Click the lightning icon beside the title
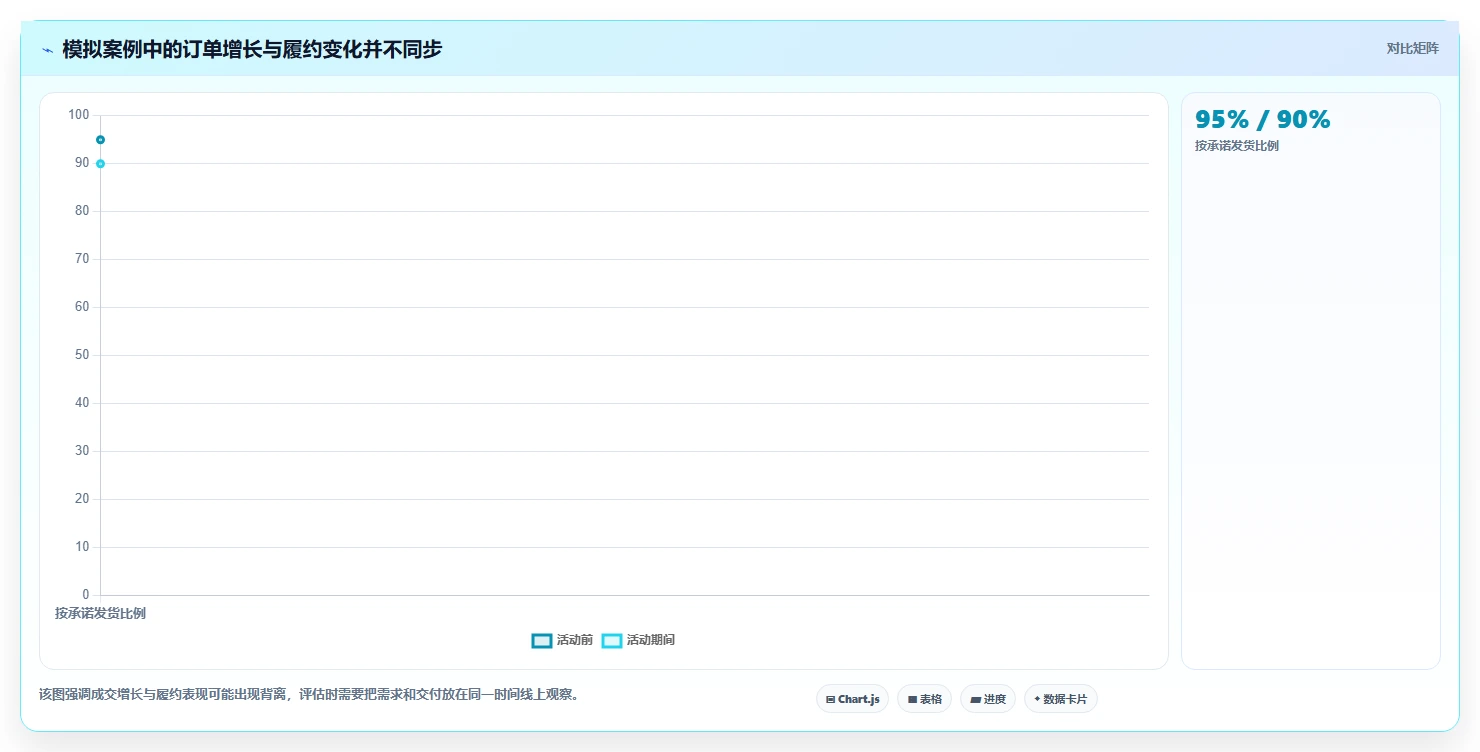1480x752 pixels. point(47,50)
